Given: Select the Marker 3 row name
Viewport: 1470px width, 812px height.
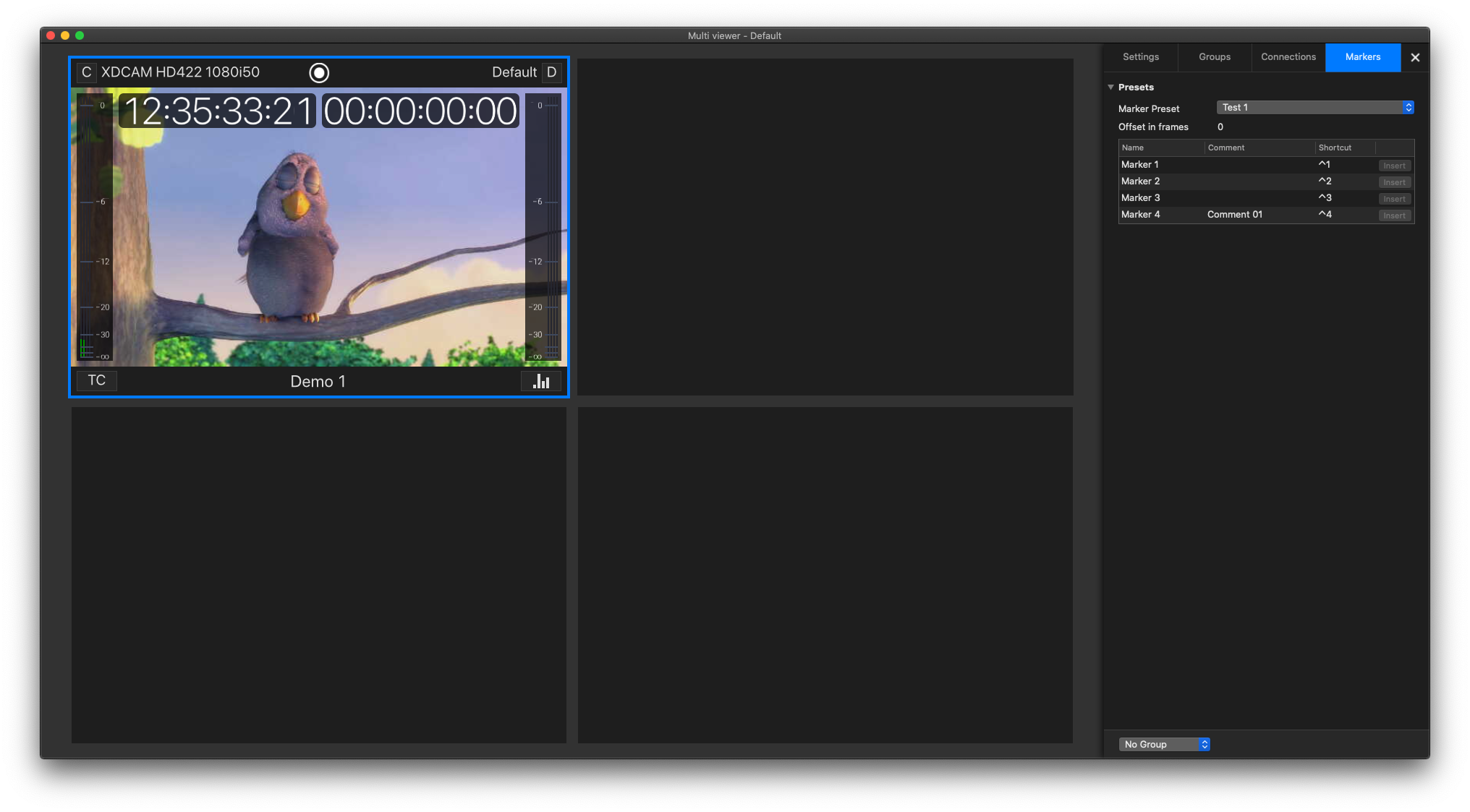Looking at the screenshot, I should [x=1141, y=198].
